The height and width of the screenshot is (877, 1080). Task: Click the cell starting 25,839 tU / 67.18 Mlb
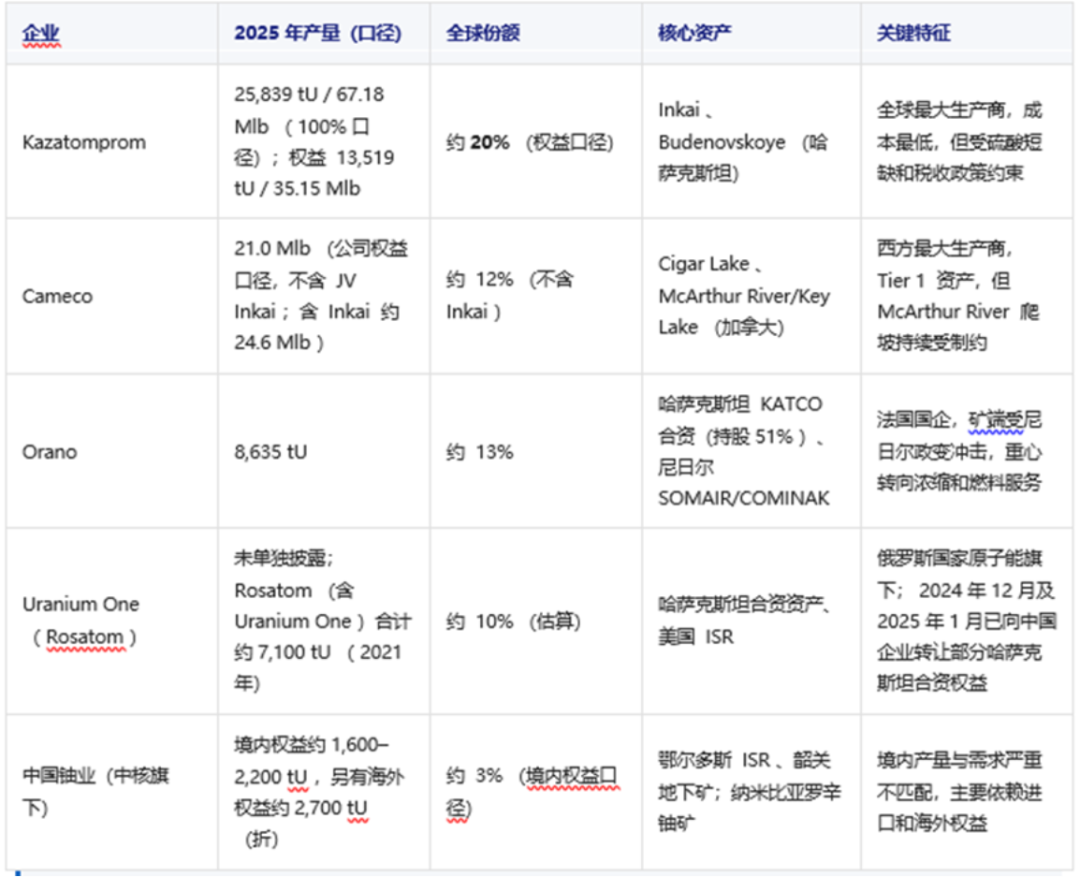pos(324,142)
